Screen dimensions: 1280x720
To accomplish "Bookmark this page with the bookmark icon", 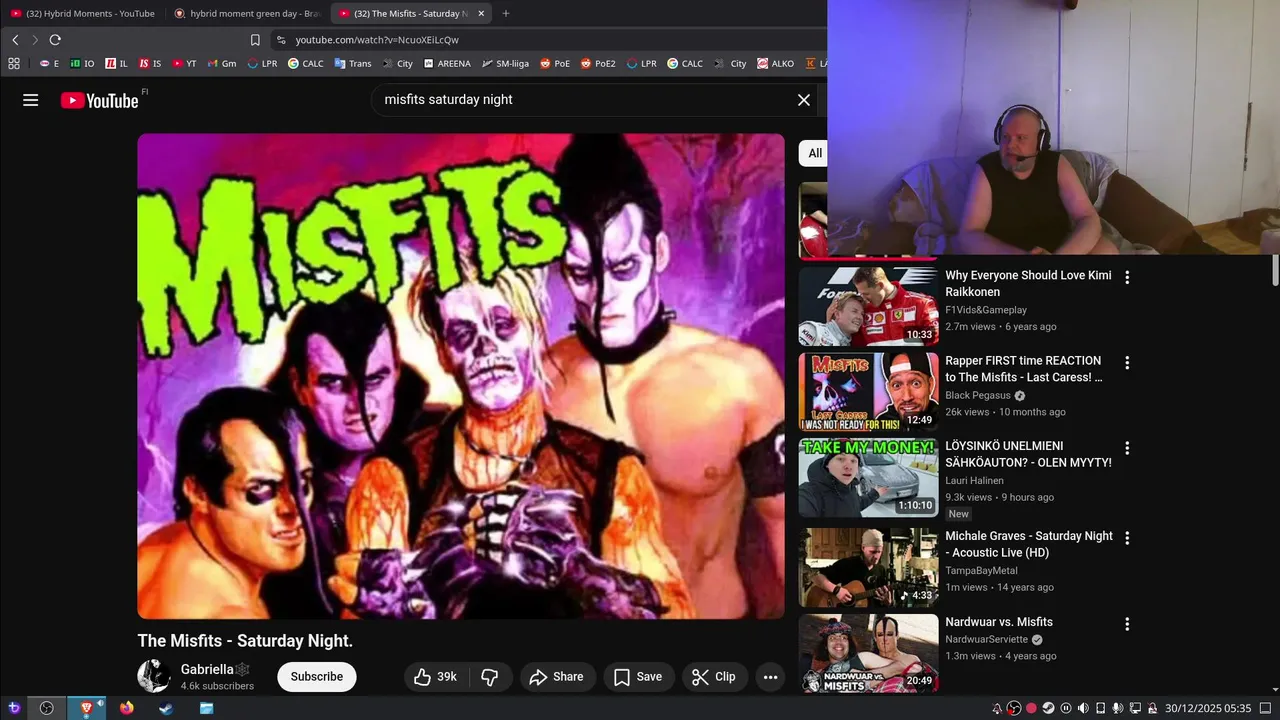I will click(255, 40).
